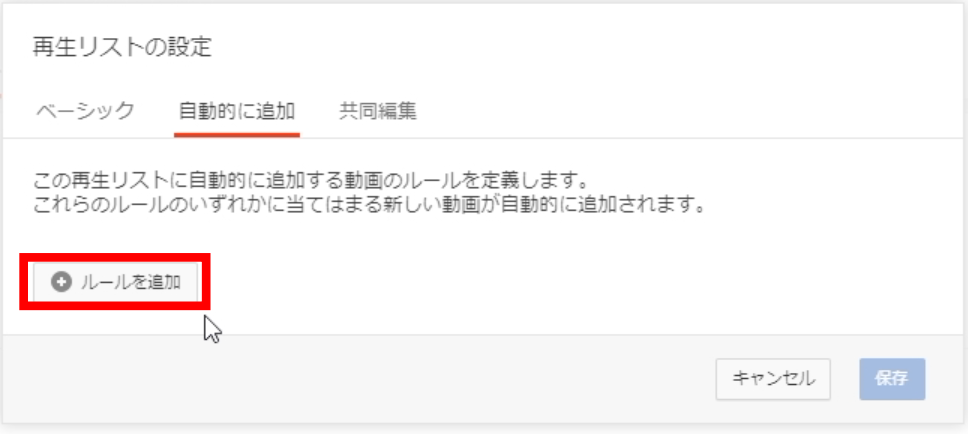Image resolution: width=968 pixels, height=434 pixels.
Task: Click the ベーシック label in the tab row
Action: pos(85,111)
